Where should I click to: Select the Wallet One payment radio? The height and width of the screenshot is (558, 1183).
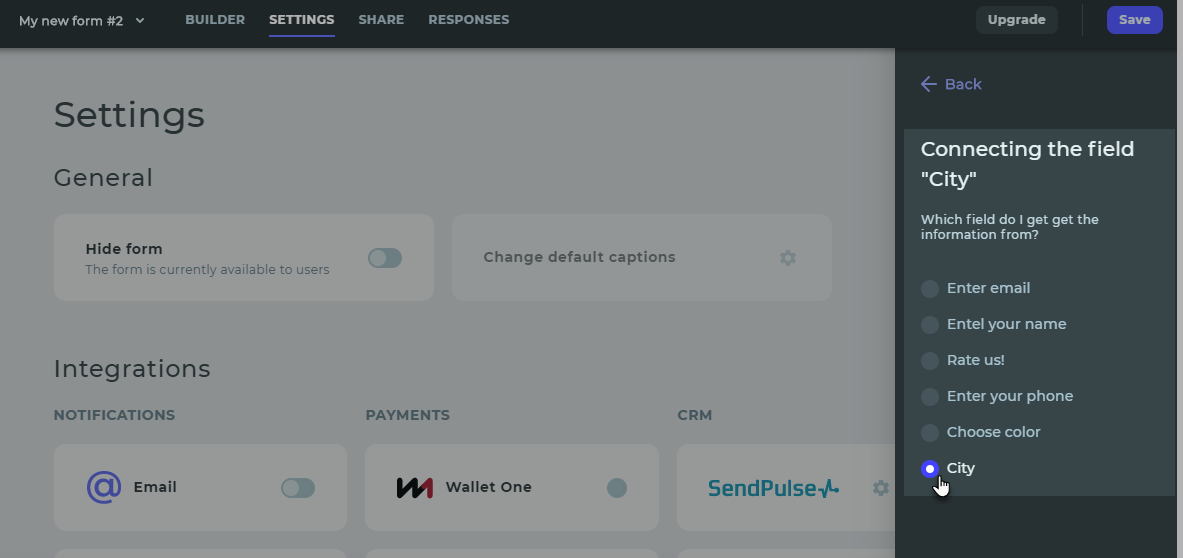[617, 488]
